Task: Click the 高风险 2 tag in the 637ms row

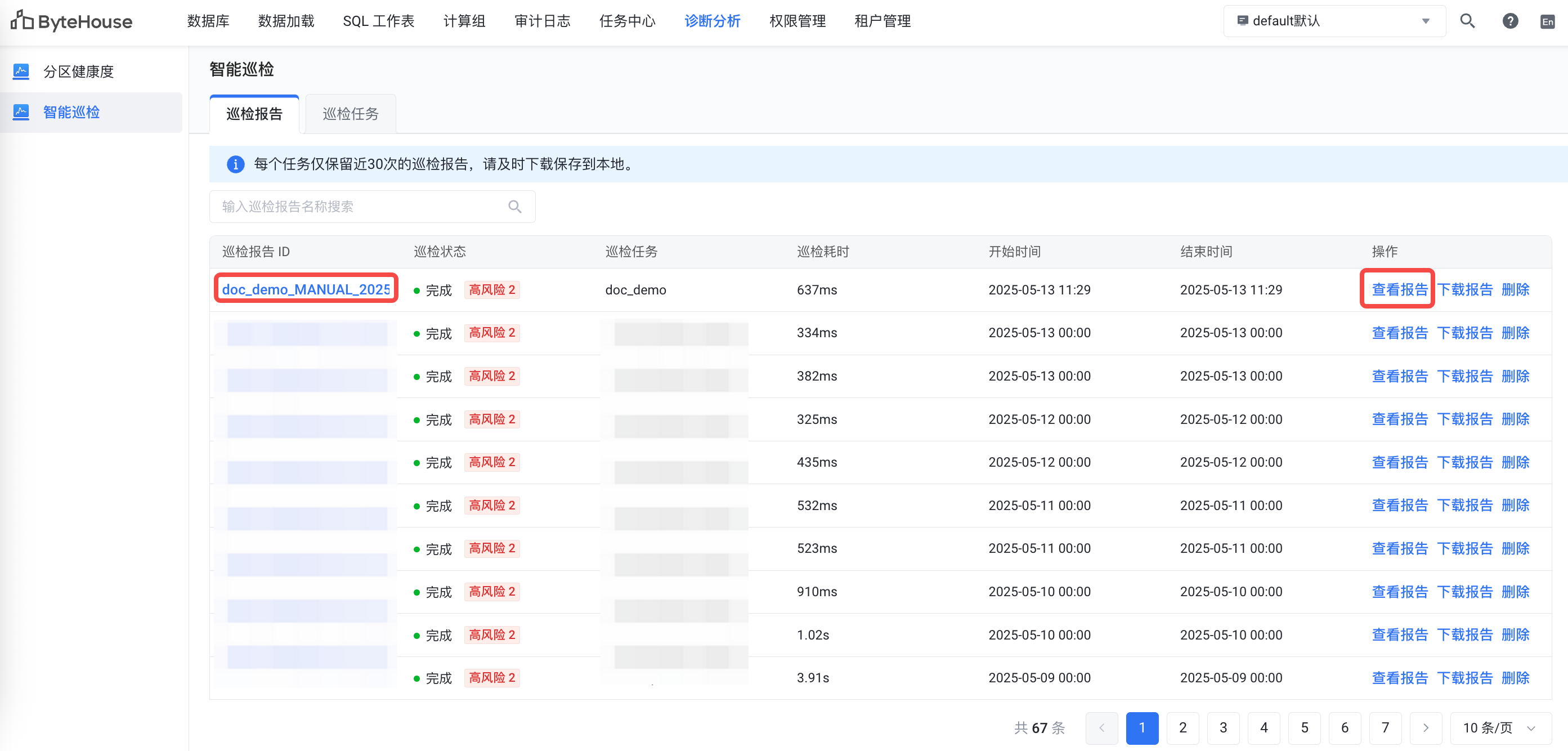Action: [x=492, y=289]
